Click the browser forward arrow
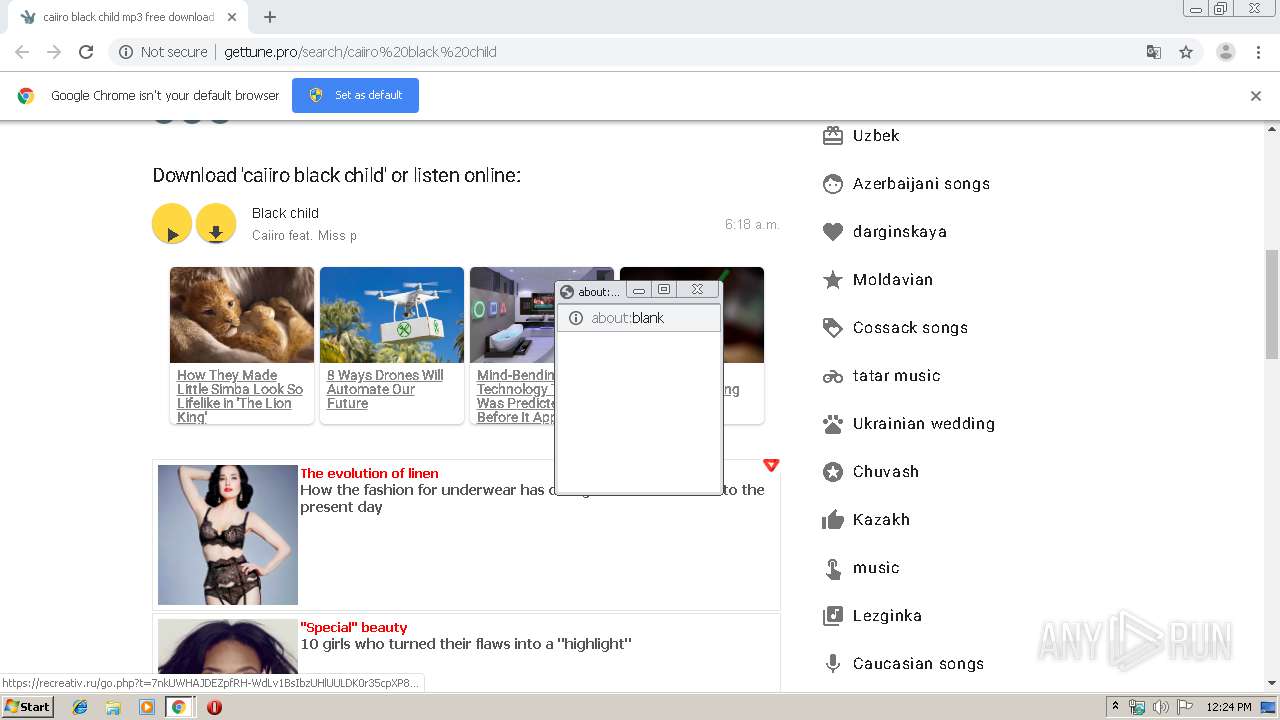Screen dimensions: 1280x720 pyautogui.click(x=54, y=52)
